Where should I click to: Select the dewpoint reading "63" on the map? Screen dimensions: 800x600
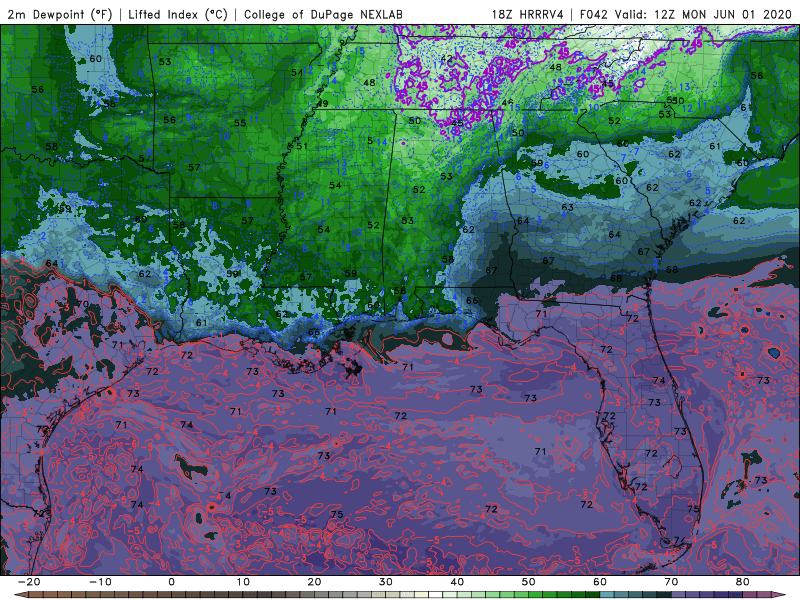(x=567, y=207)
